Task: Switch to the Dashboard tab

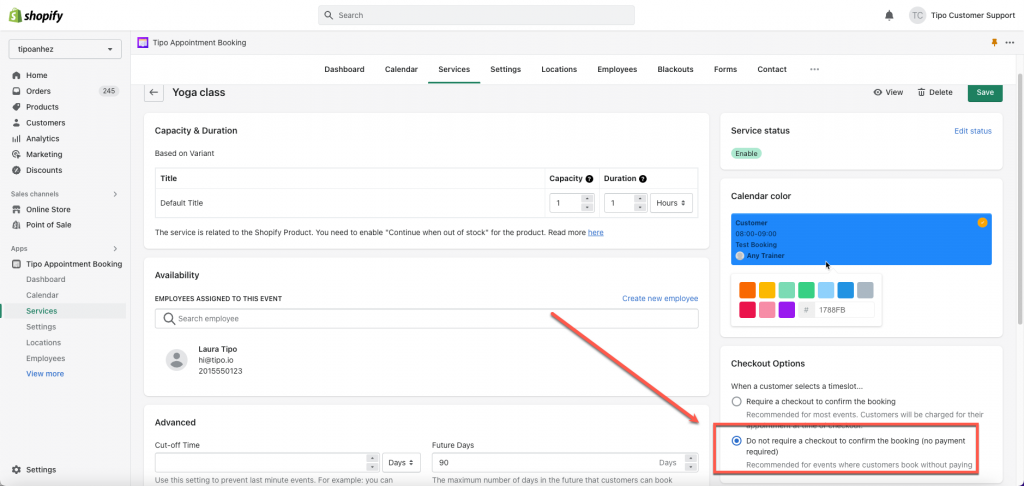Action: pyautogui.click(x=344, y=69)
